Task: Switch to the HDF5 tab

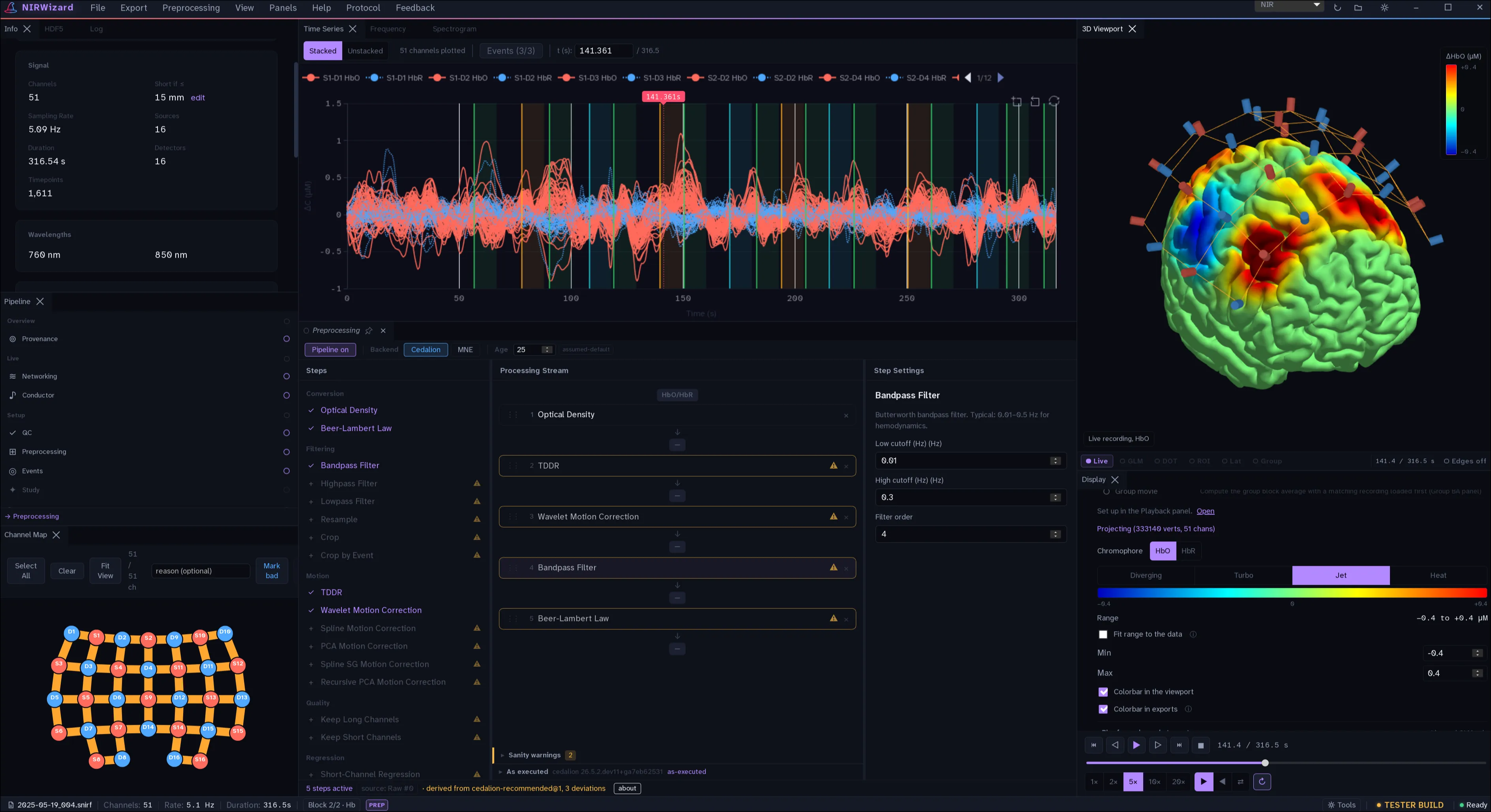Action: (x=54, y=29)
